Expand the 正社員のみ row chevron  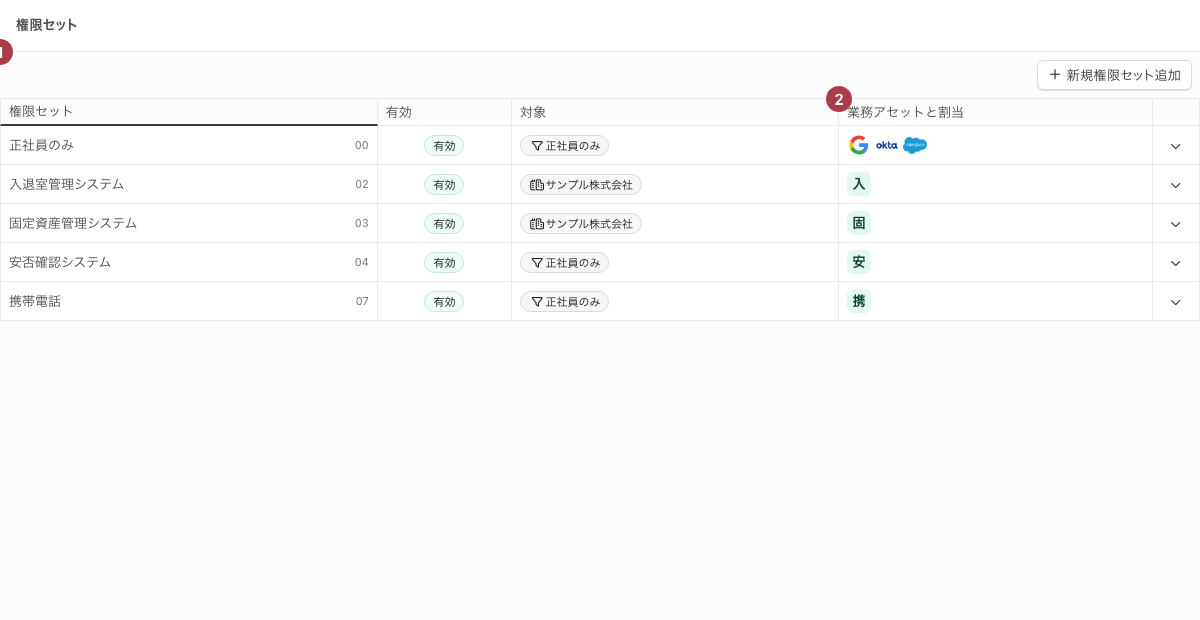tap(1176, 146)
